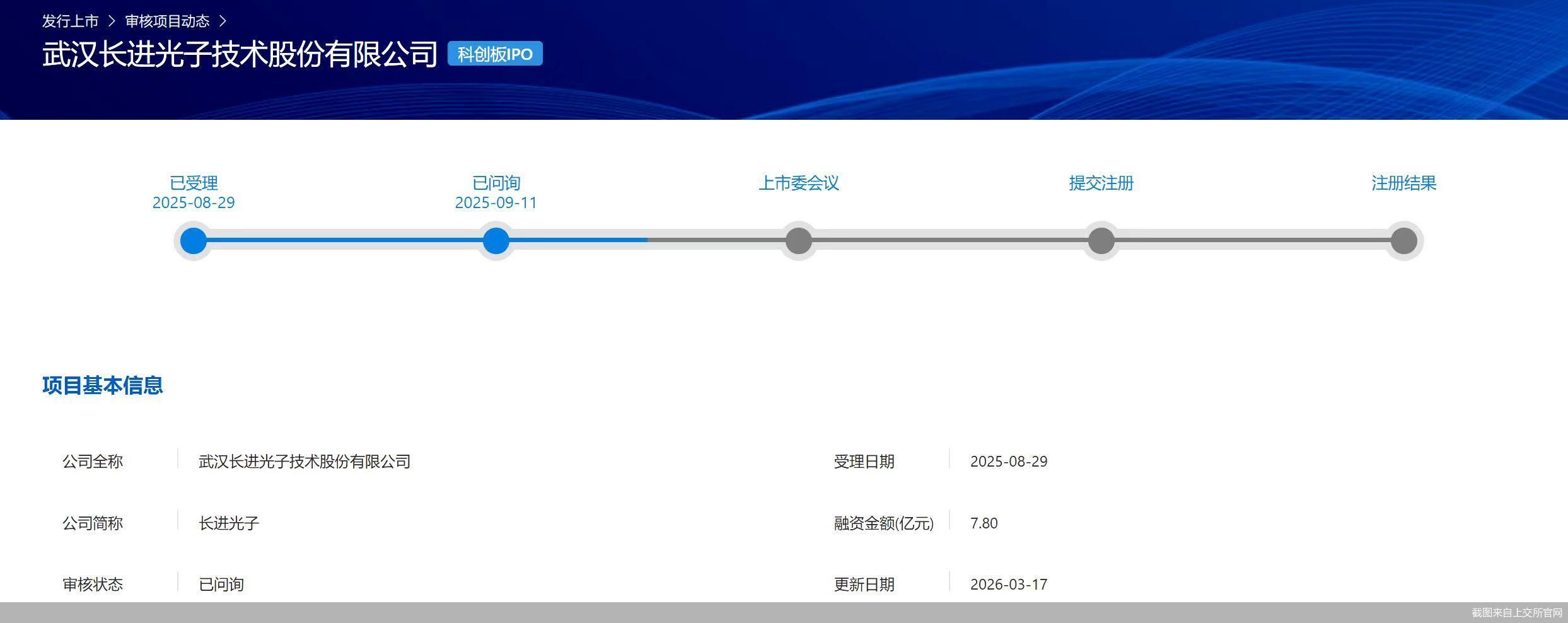Open the 审核项目动态 breadcrumb link

(x=168, y=20)
